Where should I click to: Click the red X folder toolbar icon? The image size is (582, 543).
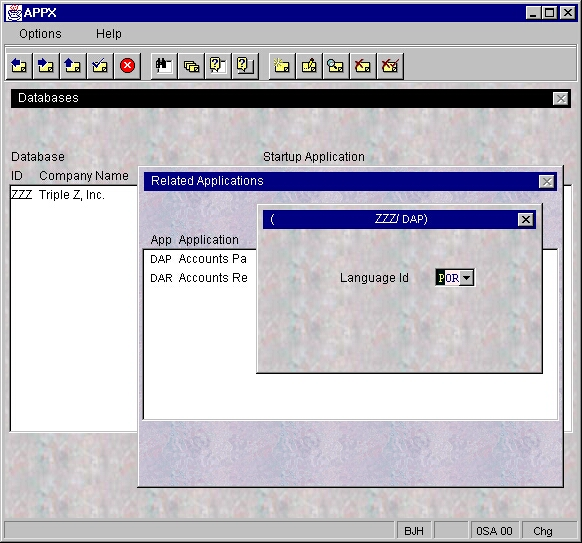[x=363, y=66]
